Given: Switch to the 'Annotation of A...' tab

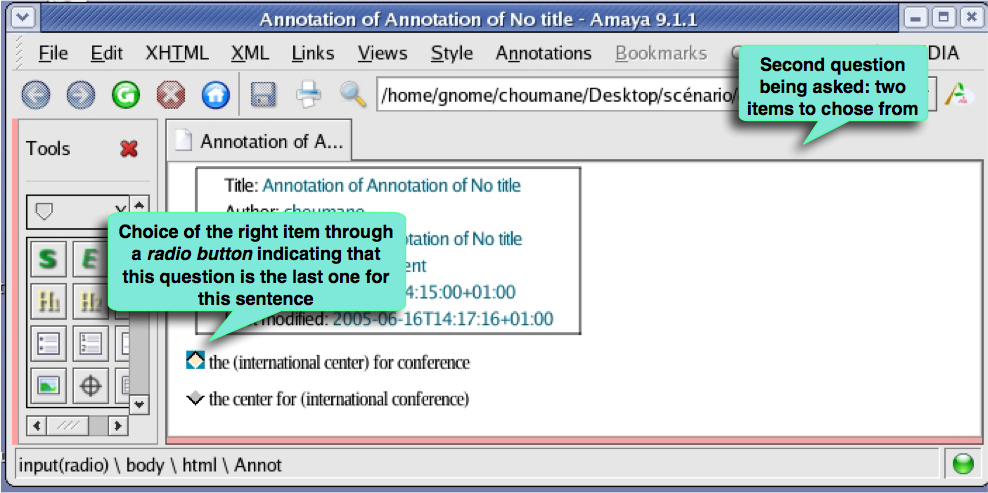Looking at the screenshot, I should click(x=259, y=141).
